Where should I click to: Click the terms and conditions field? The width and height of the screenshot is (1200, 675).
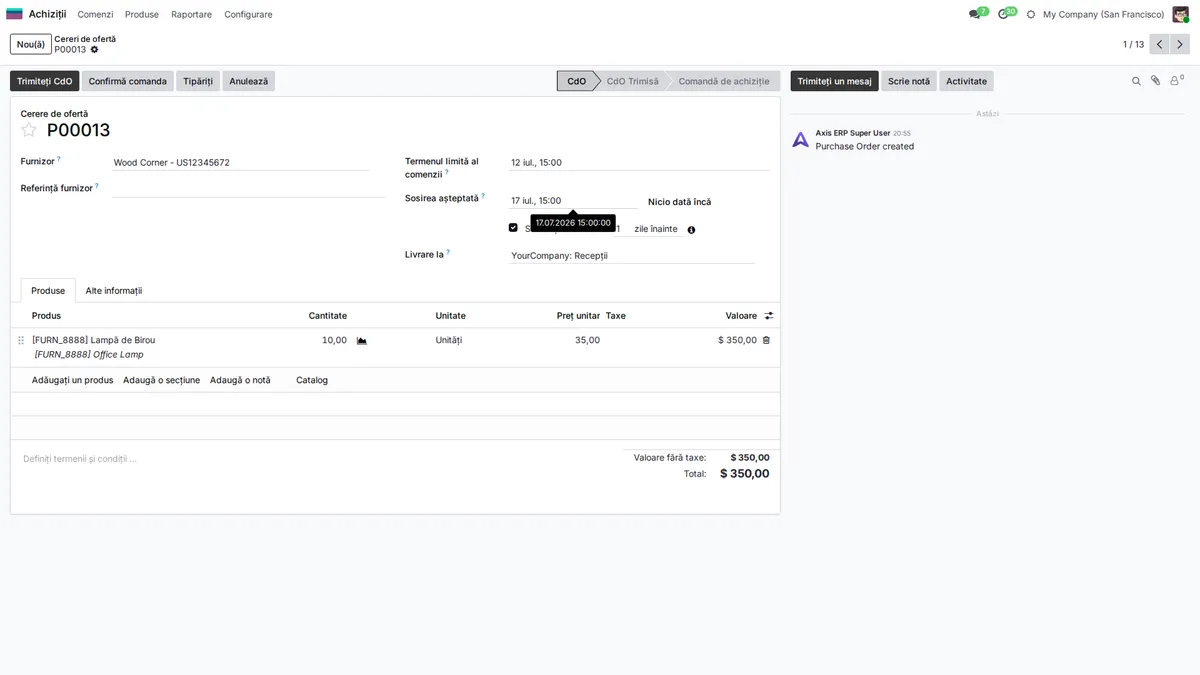click(316, 459)
